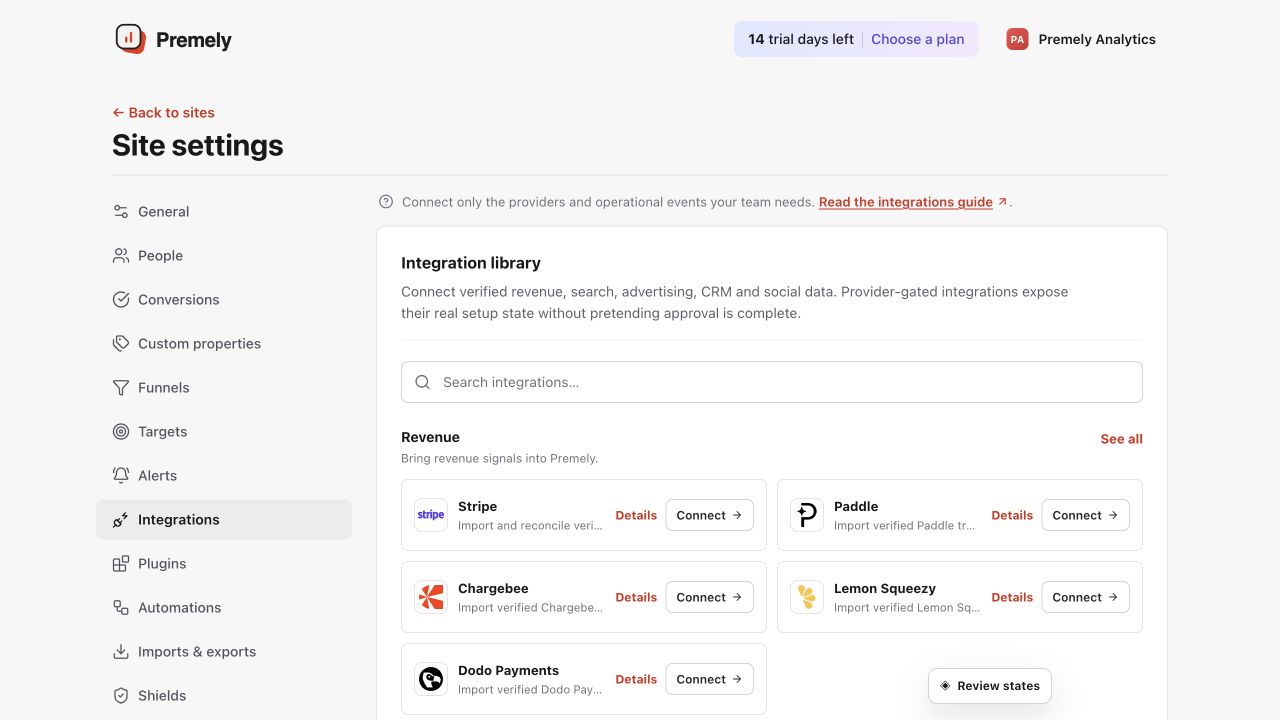1280x720 pixels.
Task: Click the magnifier icon in search box
Action: (423, 382)
